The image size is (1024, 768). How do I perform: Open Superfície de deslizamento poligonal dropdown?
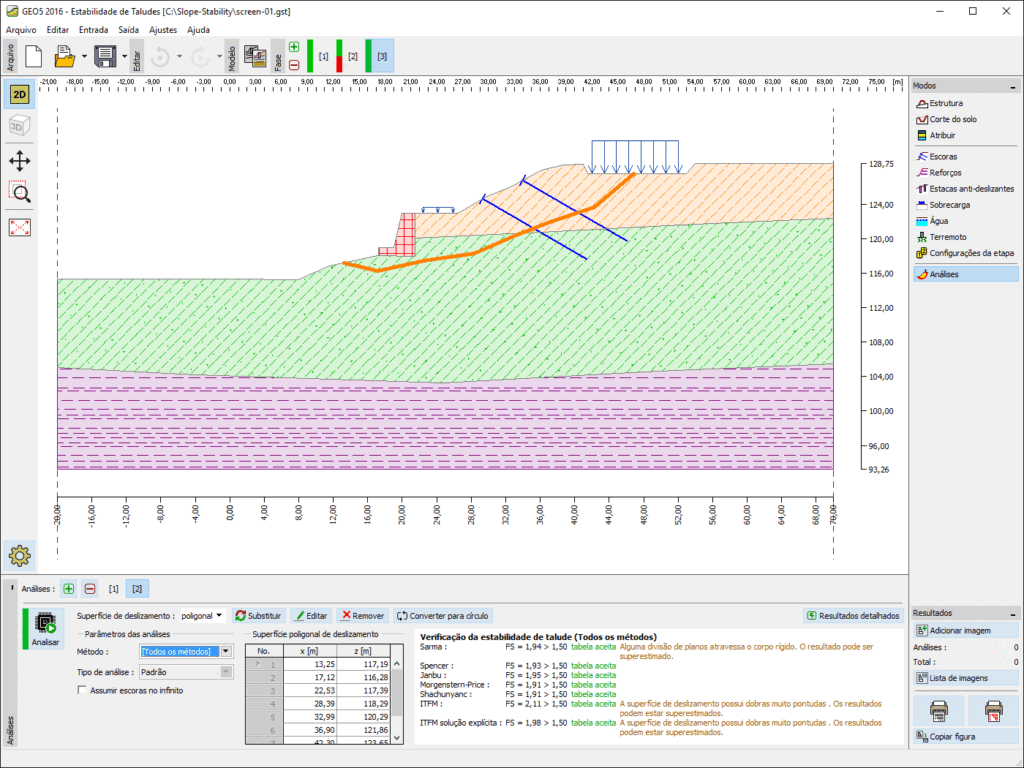(x=202, y=616)
